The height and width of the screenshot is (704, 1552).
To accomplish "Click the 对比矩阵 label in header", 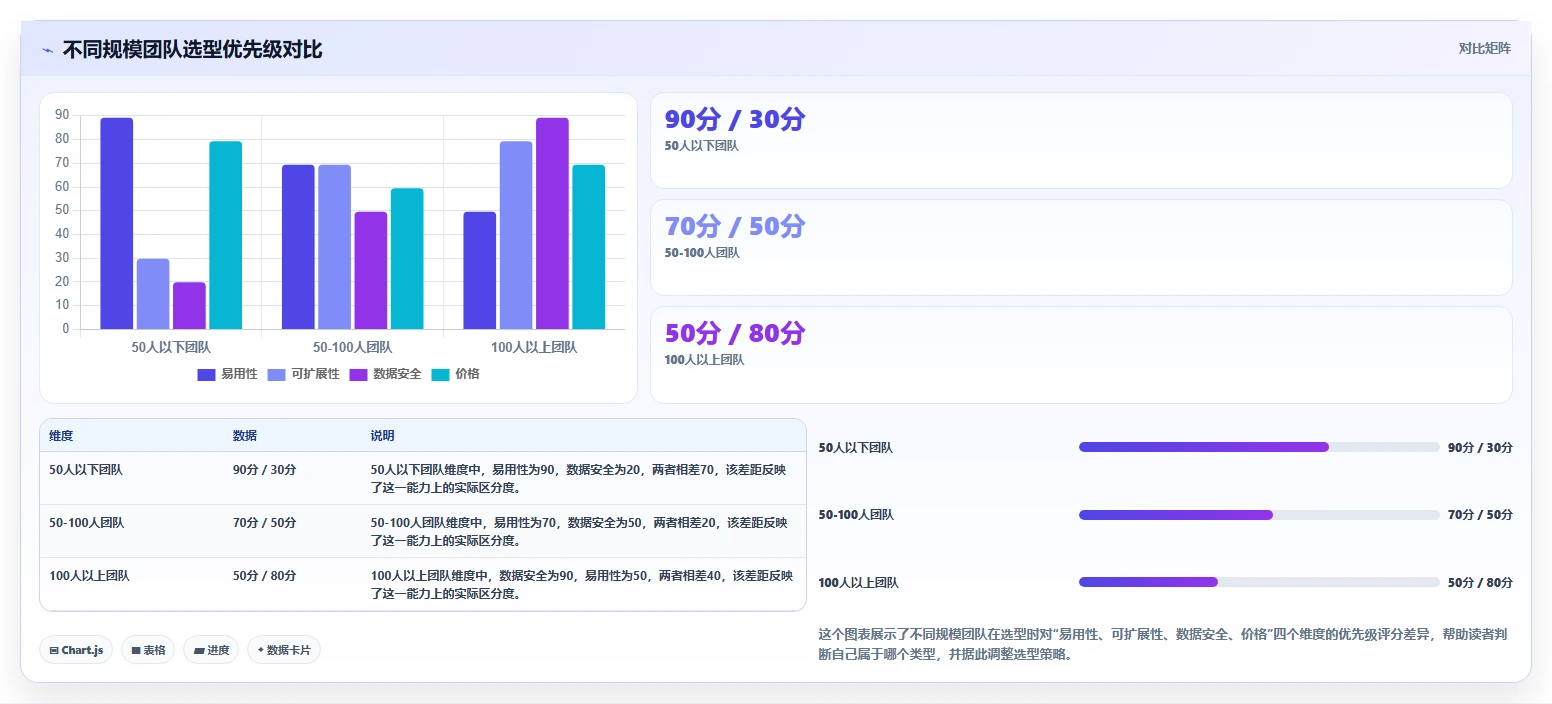I will [1485, 48].
